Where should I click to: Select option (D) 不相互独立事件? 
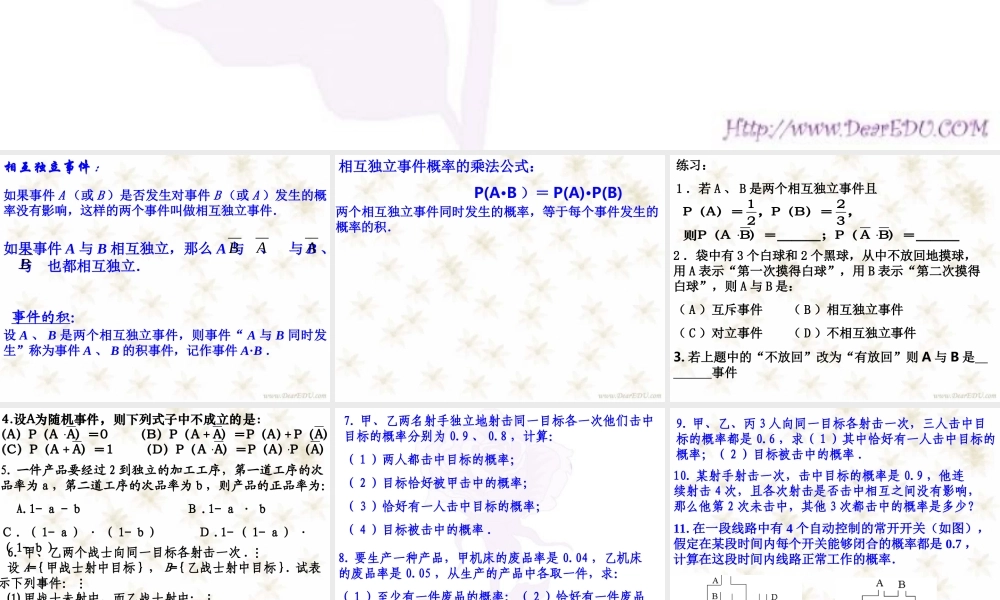tap(854, 333)
